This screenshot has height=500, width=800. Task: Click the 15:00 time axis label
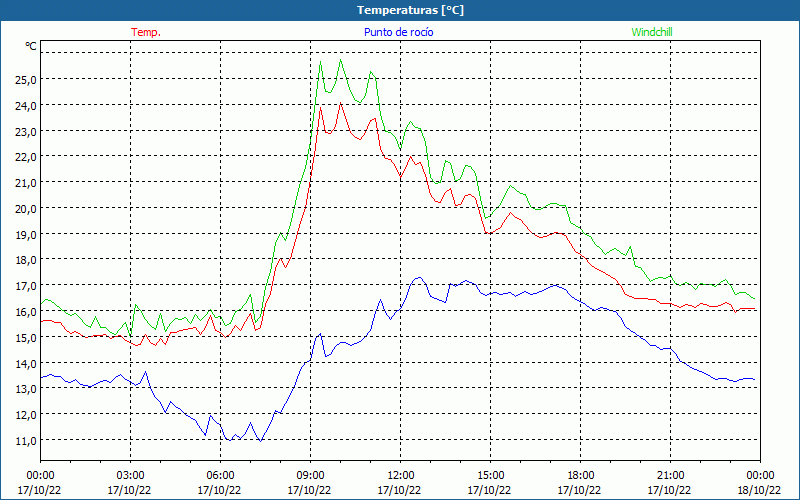click(x=490, y=476)
